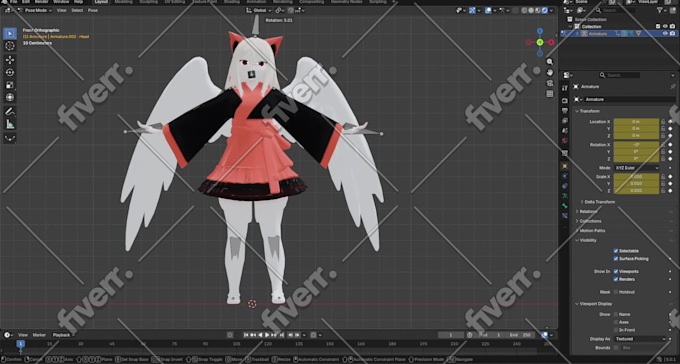Viewport: 680px width, 364px height.
Task: Open the timeline Playback menu
Action: (61, 335)
